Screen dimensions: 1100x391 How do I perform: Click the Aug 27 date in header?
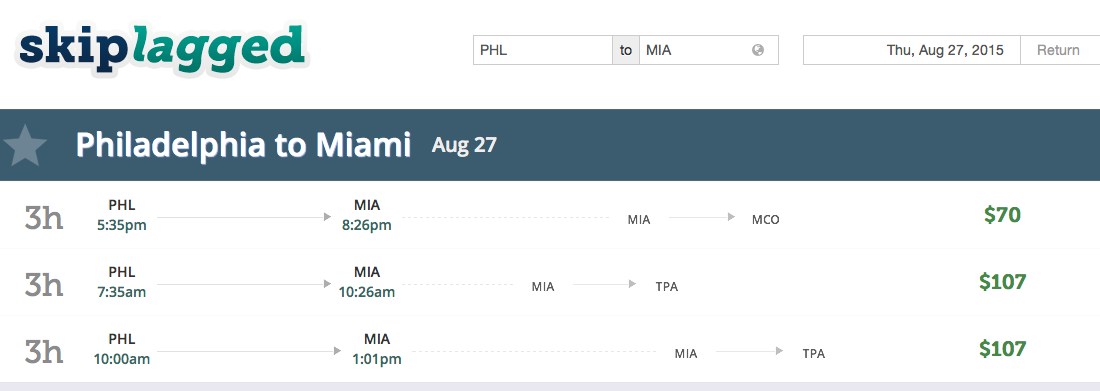(x=464, y=145)
